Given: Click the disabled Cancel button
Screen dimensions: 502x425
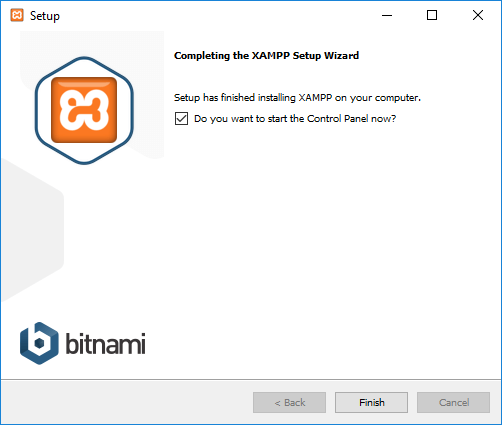Looking at the screenshot, I should (x=453, y=402).
